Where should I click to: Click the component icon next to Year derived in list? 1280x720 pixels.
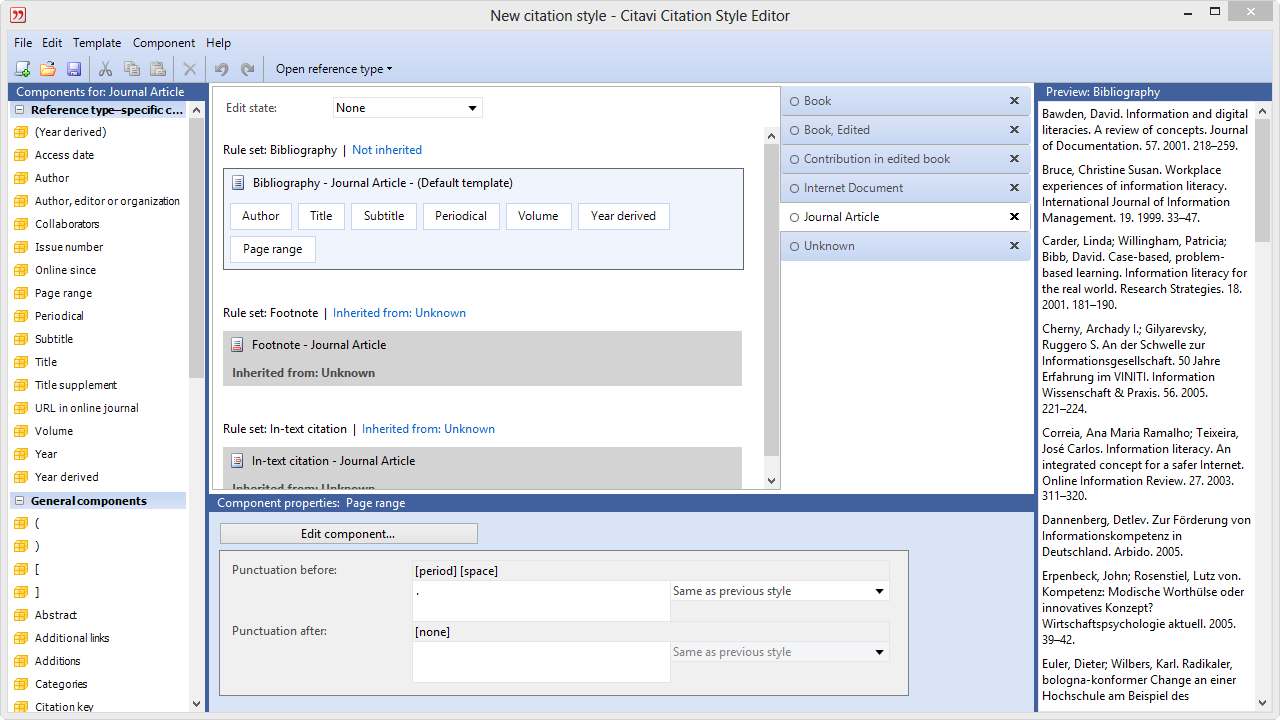click(x=20, y=477)
